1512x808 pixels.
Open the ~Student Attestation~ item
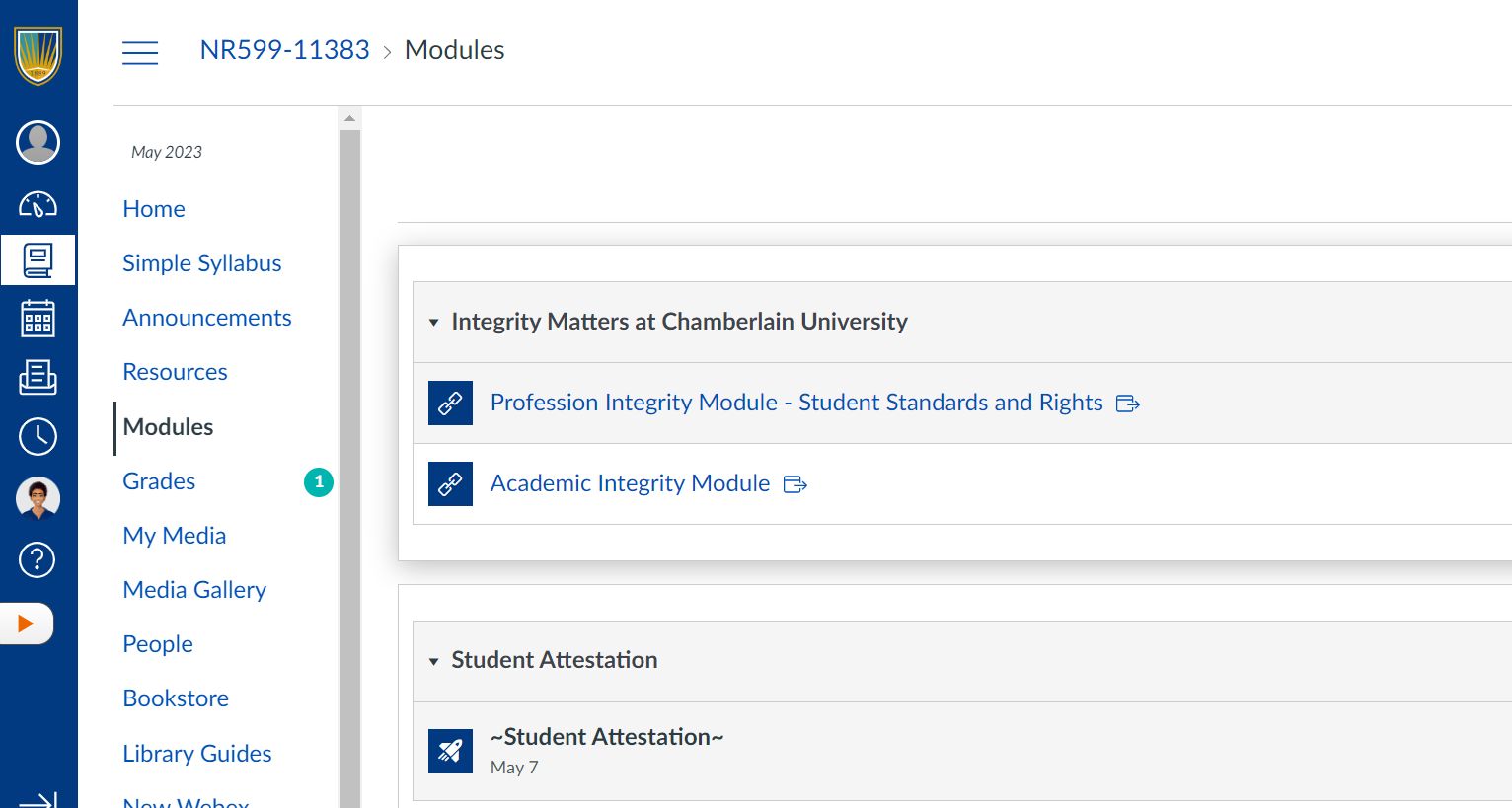[607, 737]
